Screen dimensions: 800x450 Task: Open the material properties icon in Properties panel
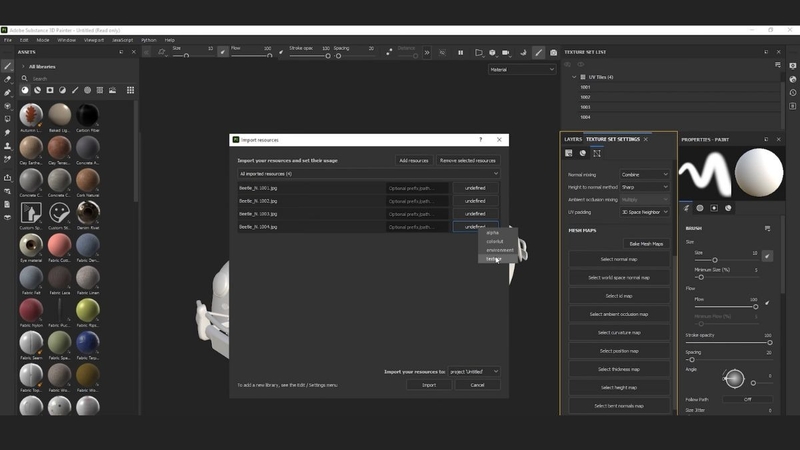click(x=728, y=208)
